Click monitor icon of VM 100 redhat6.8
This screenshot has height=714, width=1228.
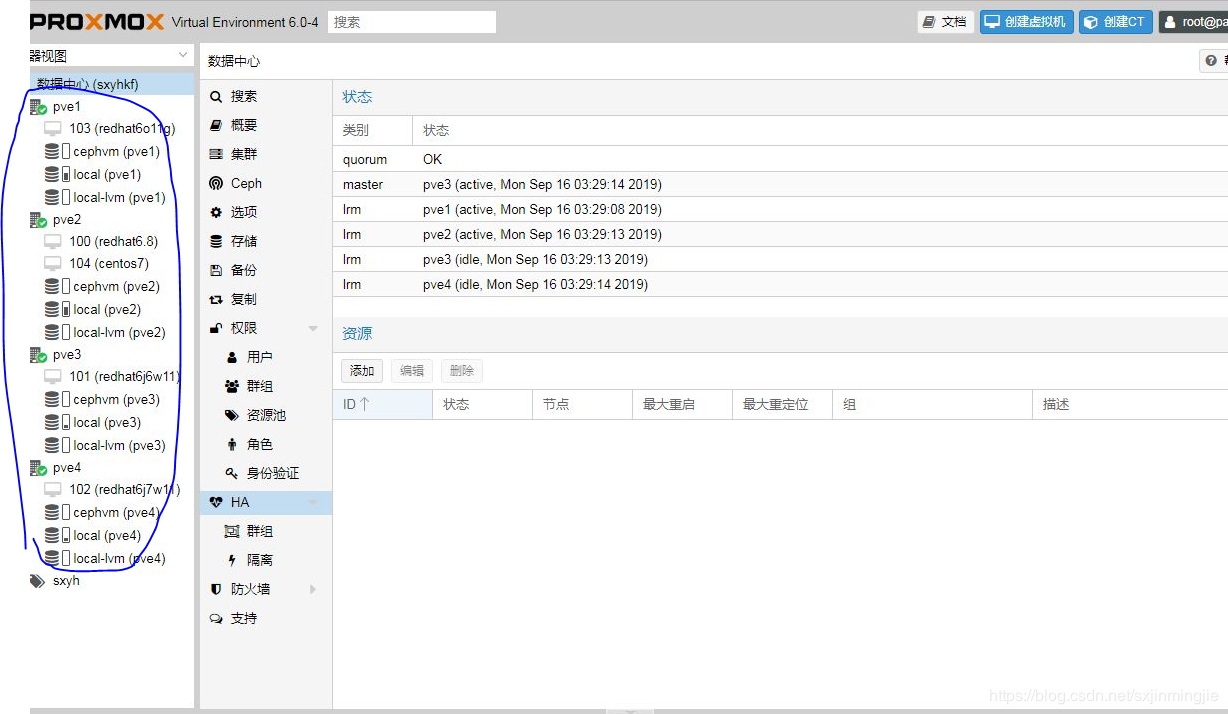(53, 242)
